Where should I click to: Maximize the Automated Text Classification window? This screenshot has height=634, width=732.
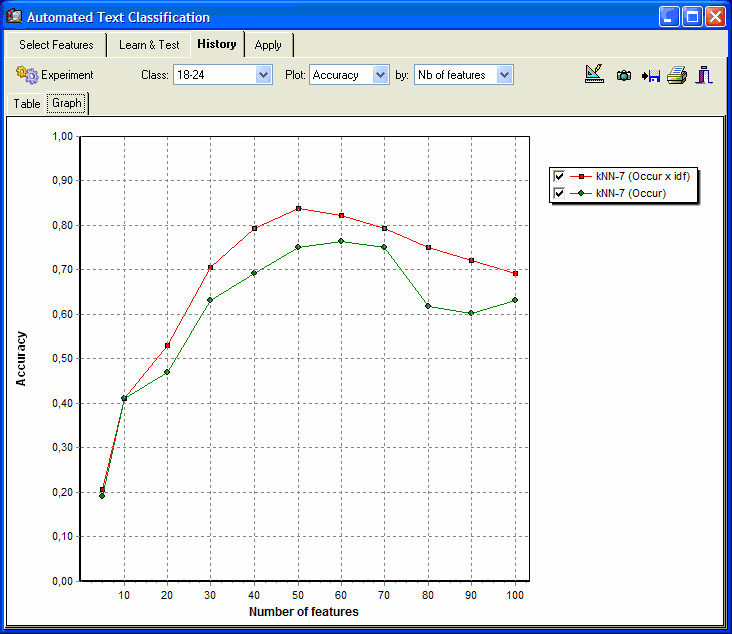pos(692,17)
